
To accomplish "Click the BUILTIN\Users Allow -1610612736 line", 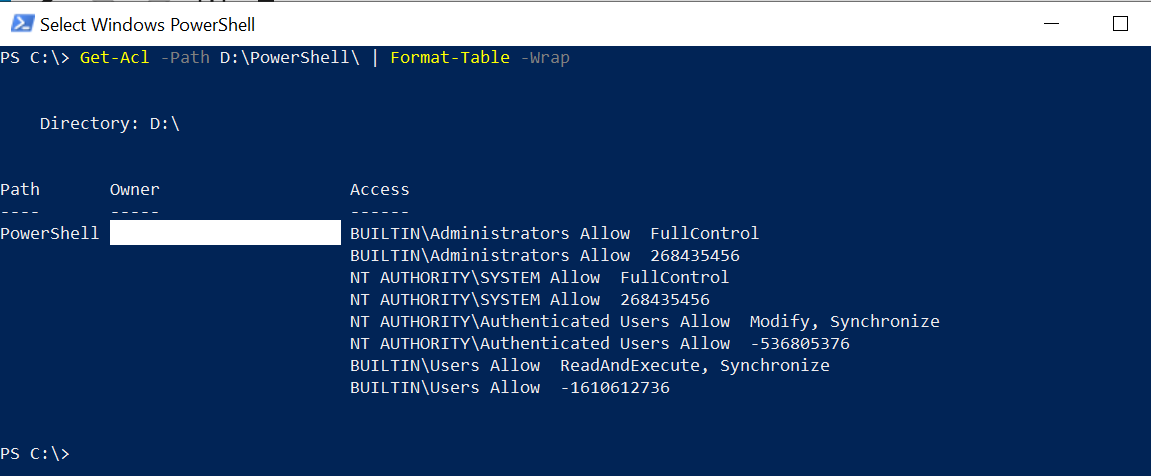I will [509, 388].
